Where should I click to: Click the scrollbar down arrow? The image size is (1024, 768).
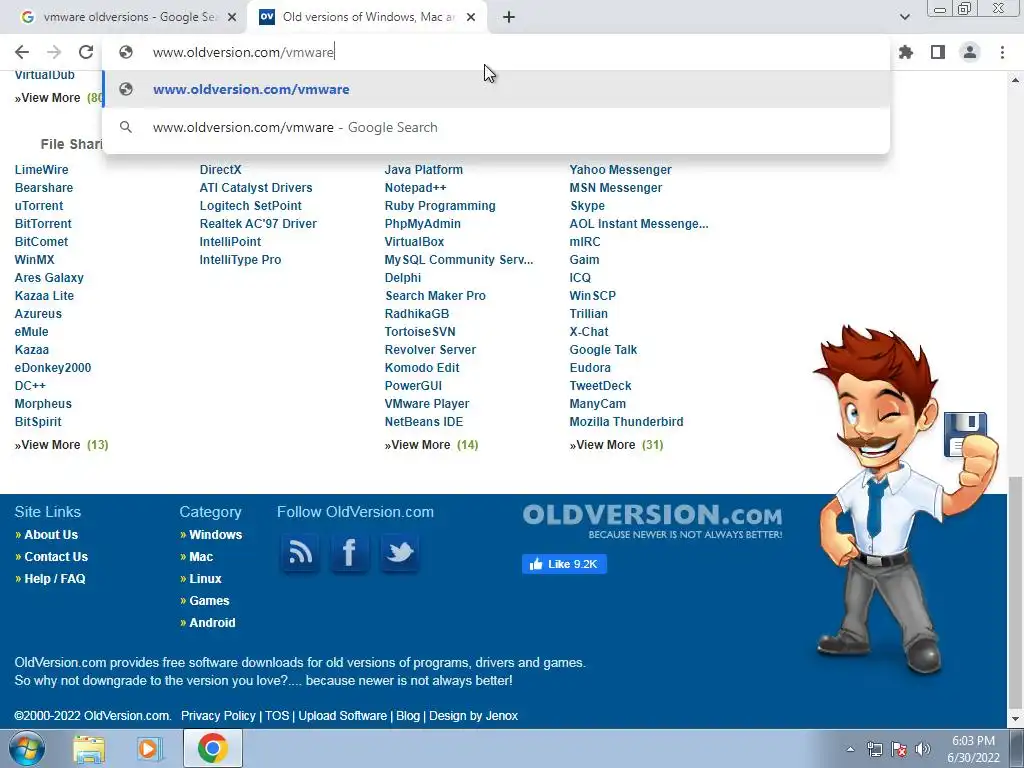[1015, 720]
